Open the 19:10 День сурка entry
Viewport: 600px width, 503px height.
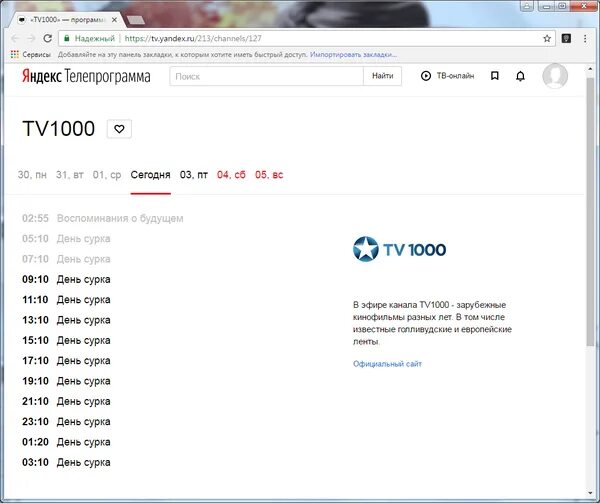(x=66, y=381)
